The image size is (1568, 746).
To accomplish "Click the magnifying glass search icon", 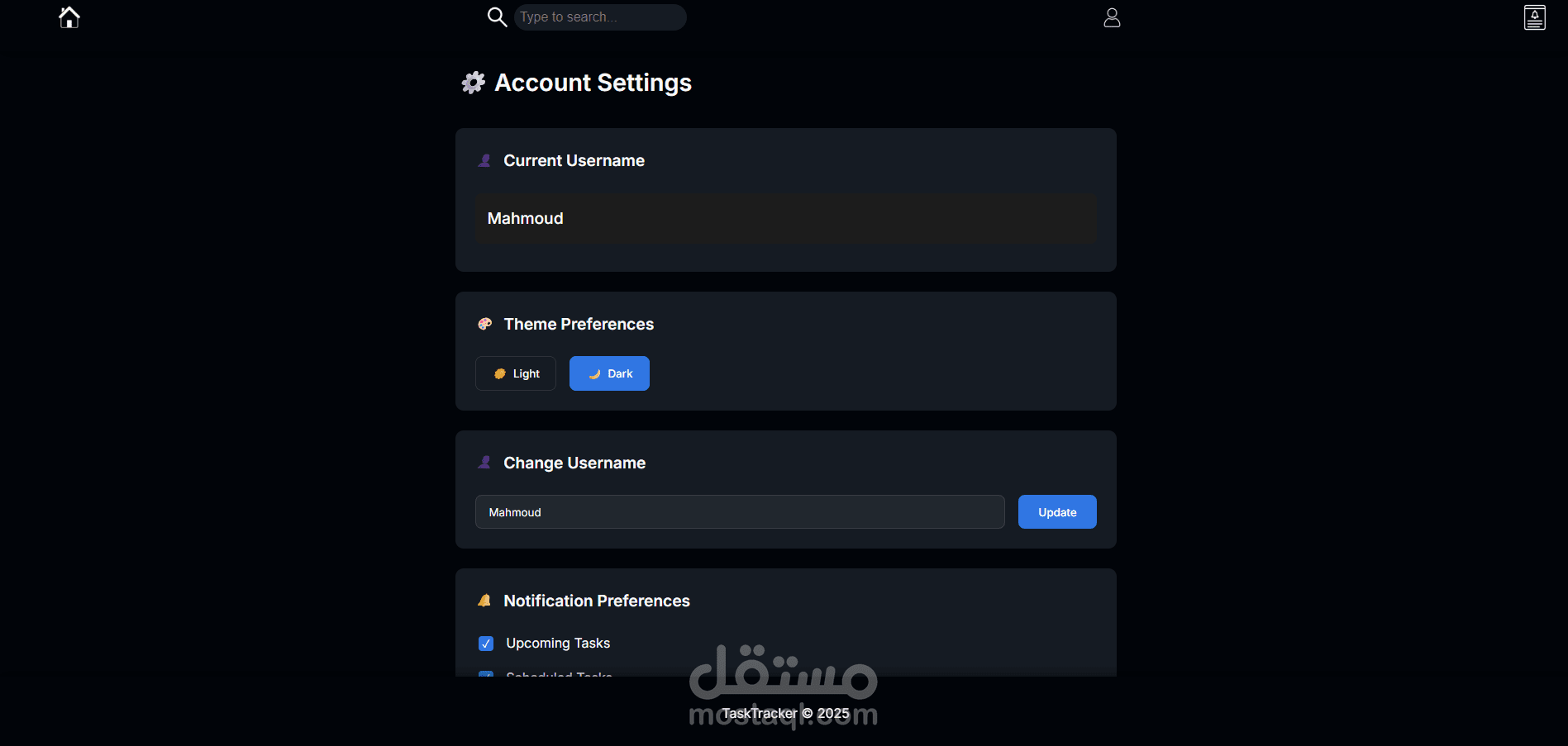I will point(497,17).
